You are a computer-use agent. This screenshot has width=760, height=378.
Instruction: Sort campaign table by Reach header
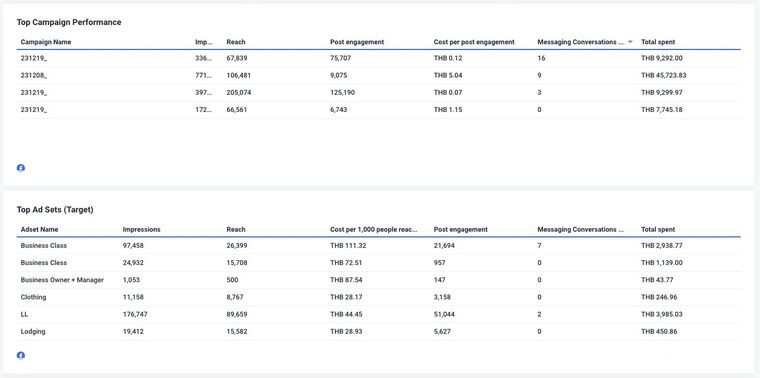[236, 42]
